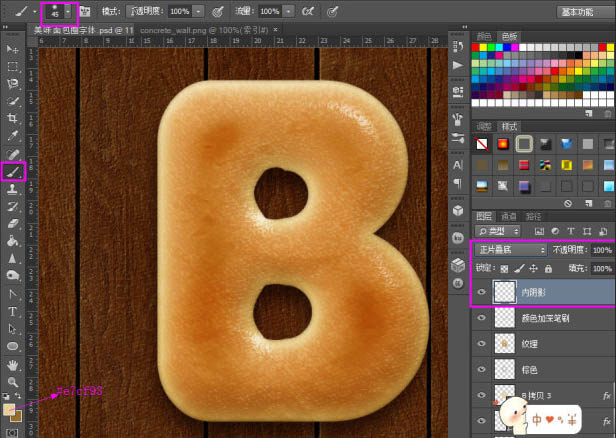Toggle visibility of the 棕色 layer

[481, 370]
